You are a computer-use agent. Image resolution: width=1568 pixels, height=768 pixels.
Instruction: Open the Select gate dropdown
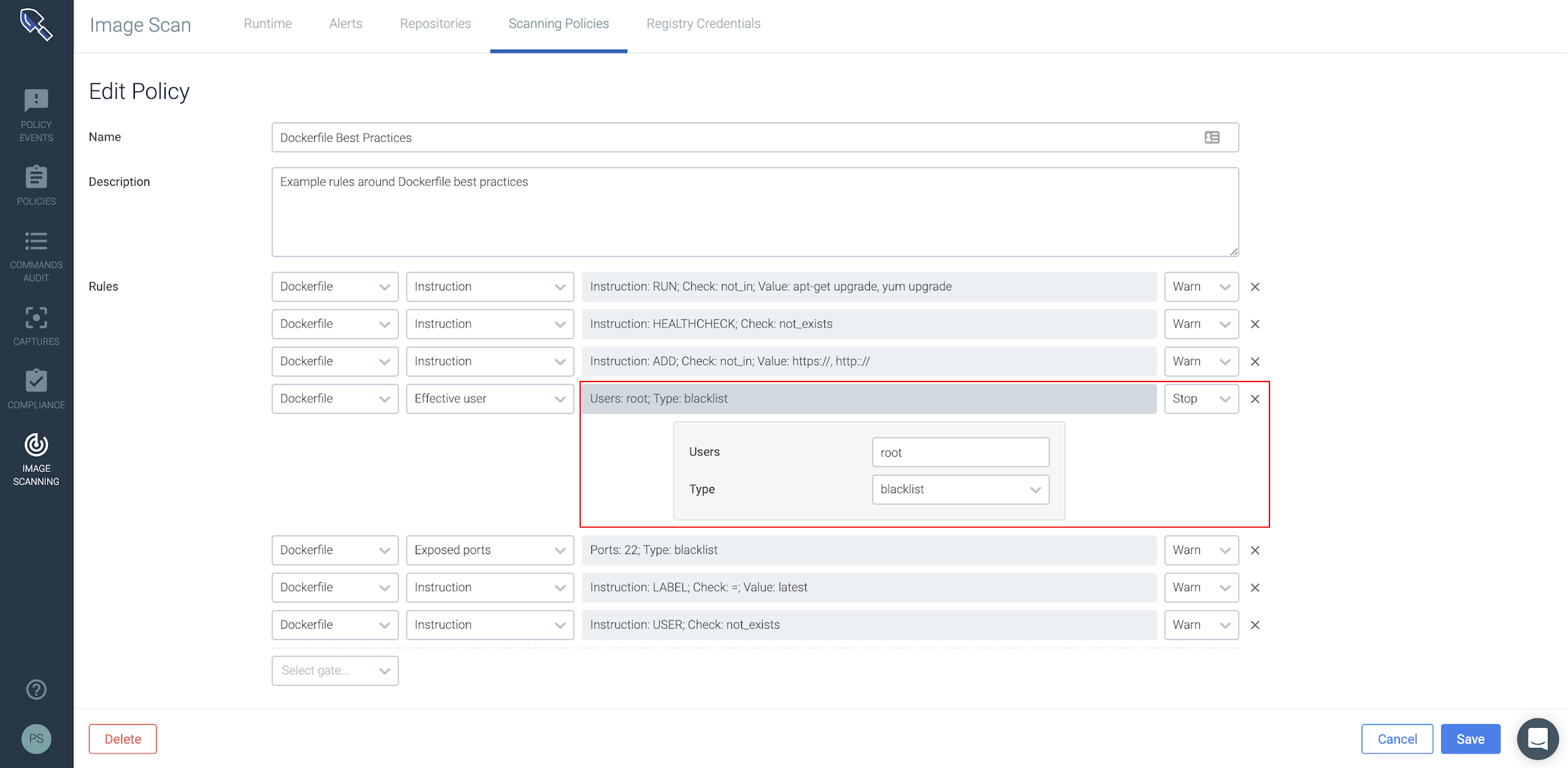(x=335, y=670)
